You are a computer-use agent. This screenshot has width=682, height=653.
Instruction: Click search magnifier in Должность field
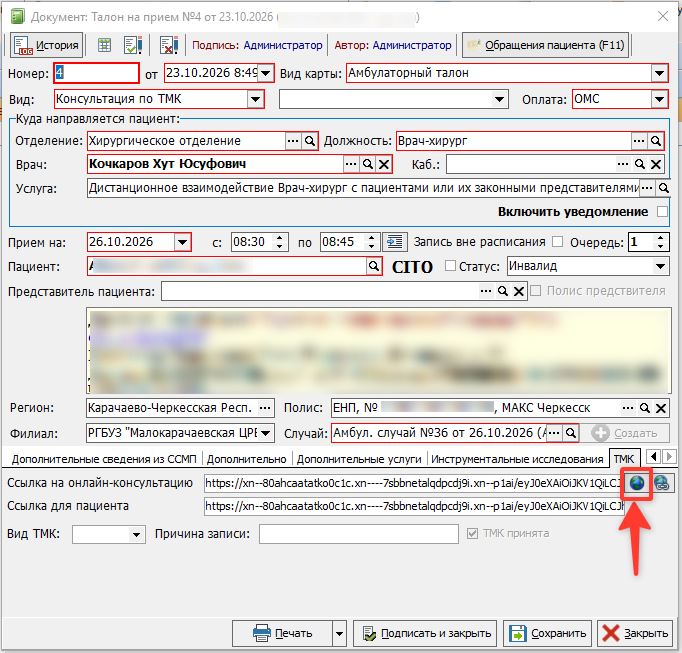tap(655, 141)
